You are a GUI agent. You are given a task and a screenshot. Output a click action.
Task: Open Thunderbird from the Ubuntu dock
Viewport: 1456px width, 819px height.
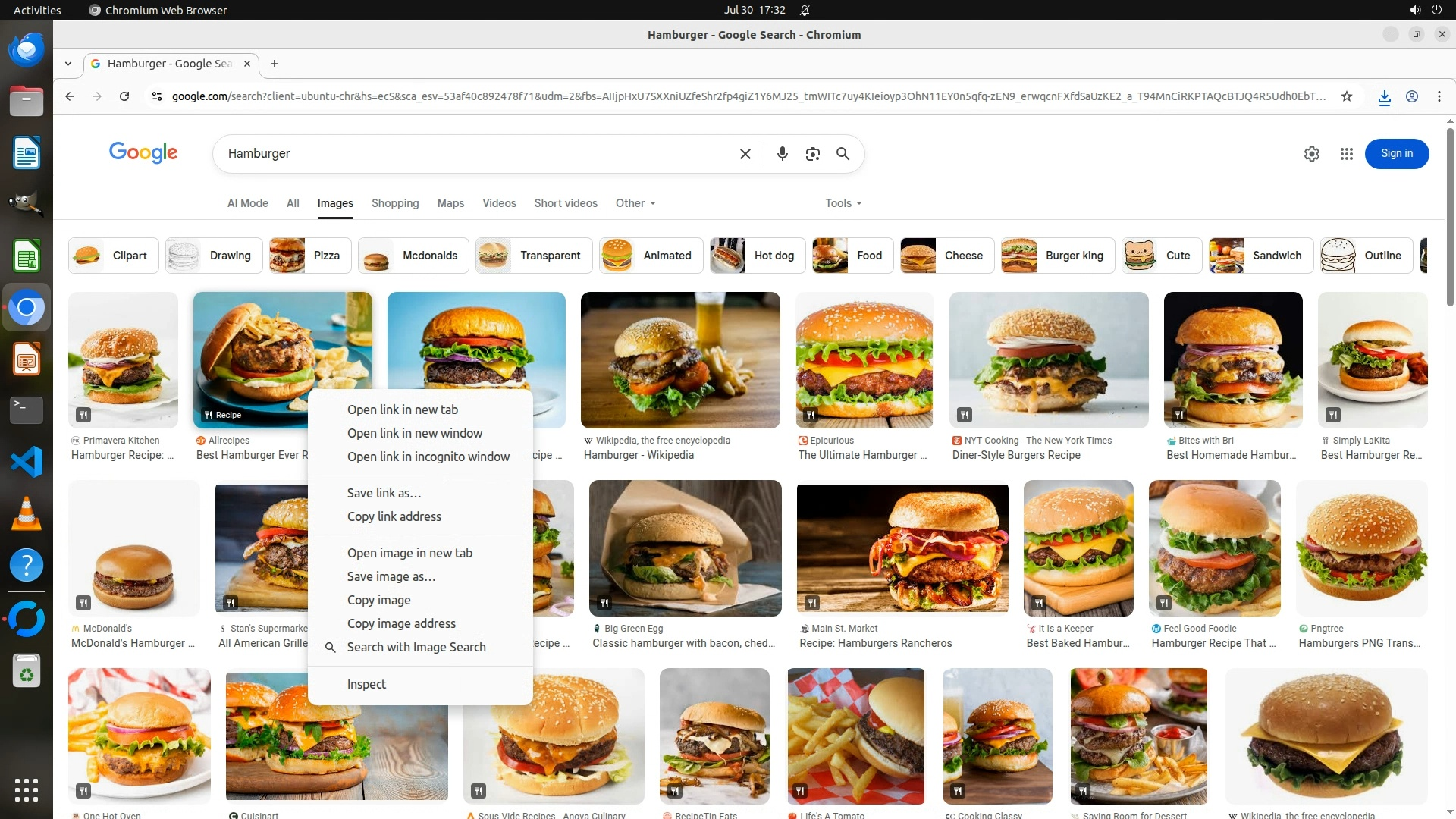[27, 50]
